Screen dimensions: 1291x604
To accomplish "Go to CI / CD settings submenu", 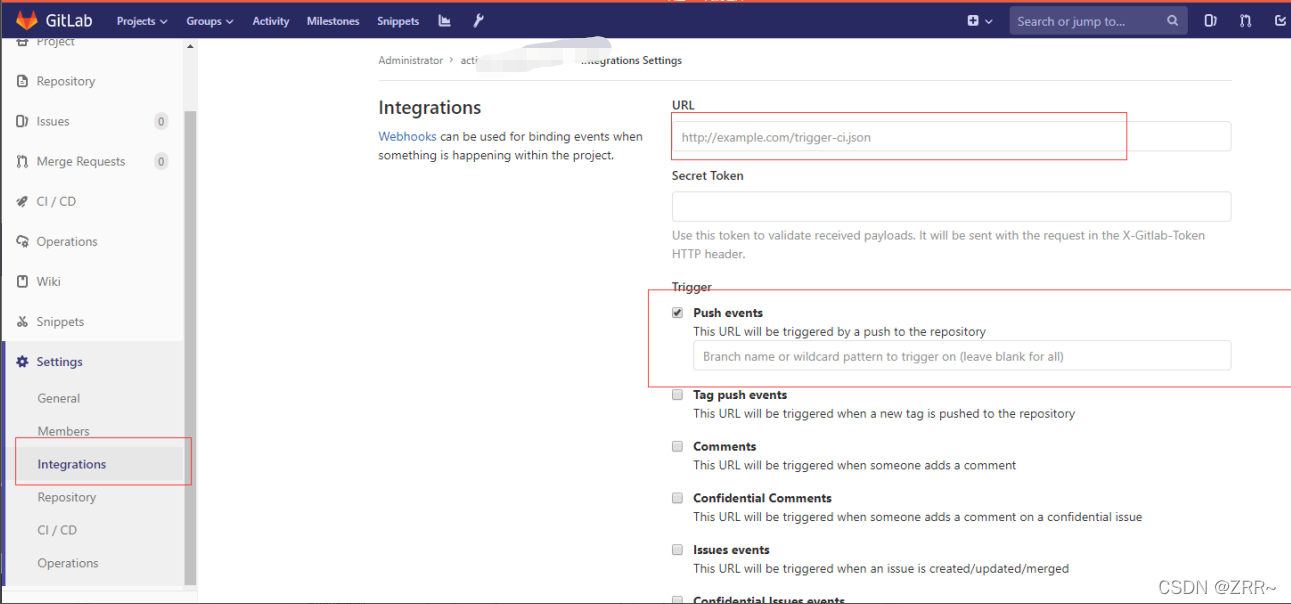I will (57, 530).
